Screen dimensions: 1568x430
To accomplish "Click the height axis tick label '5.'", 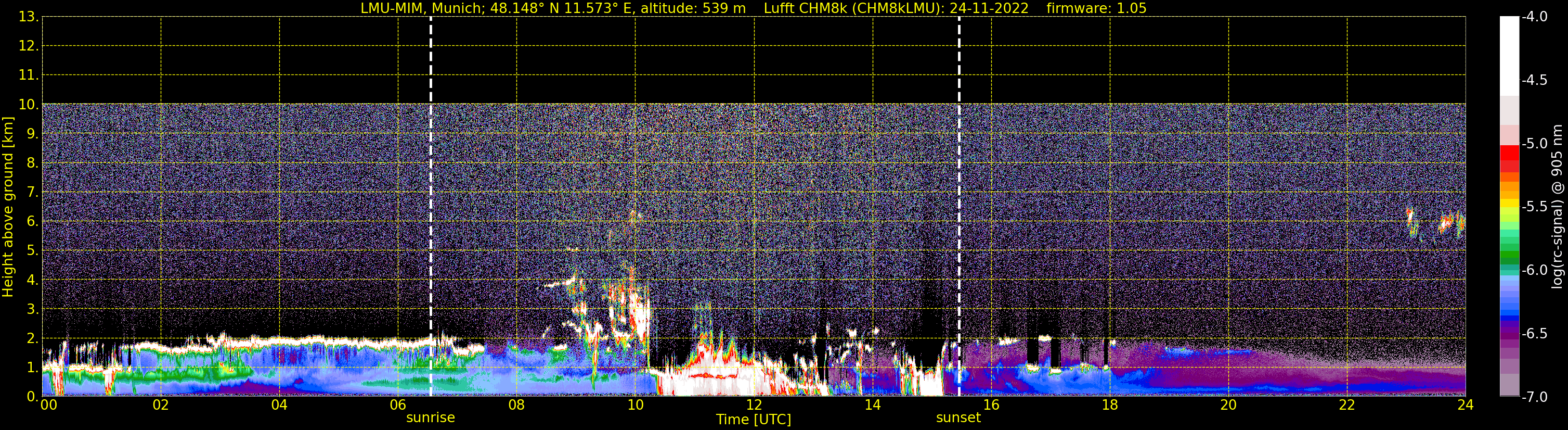I will click(x=33, y=251).
